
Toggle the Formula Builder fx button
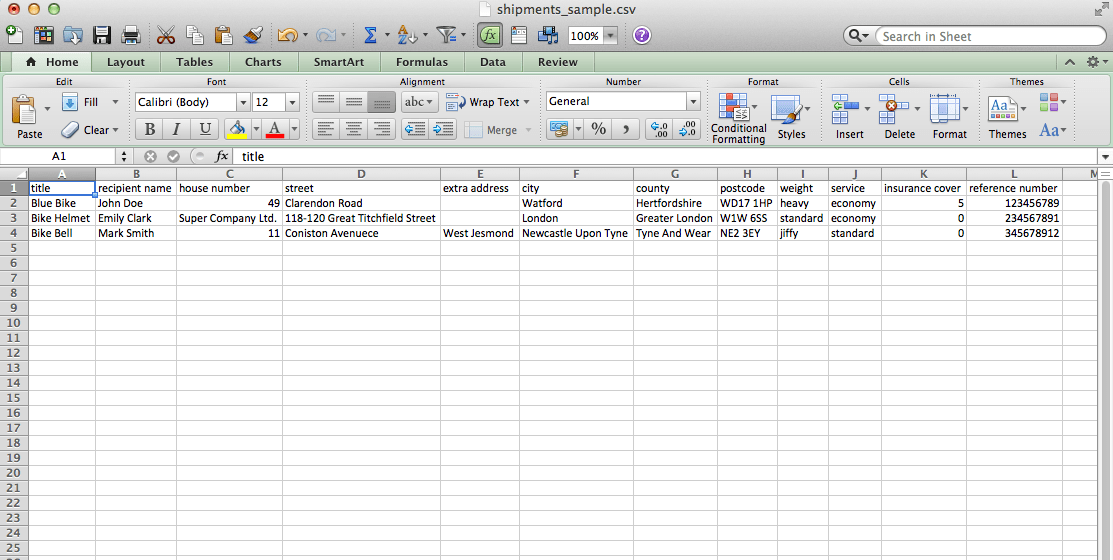[490, 35]
